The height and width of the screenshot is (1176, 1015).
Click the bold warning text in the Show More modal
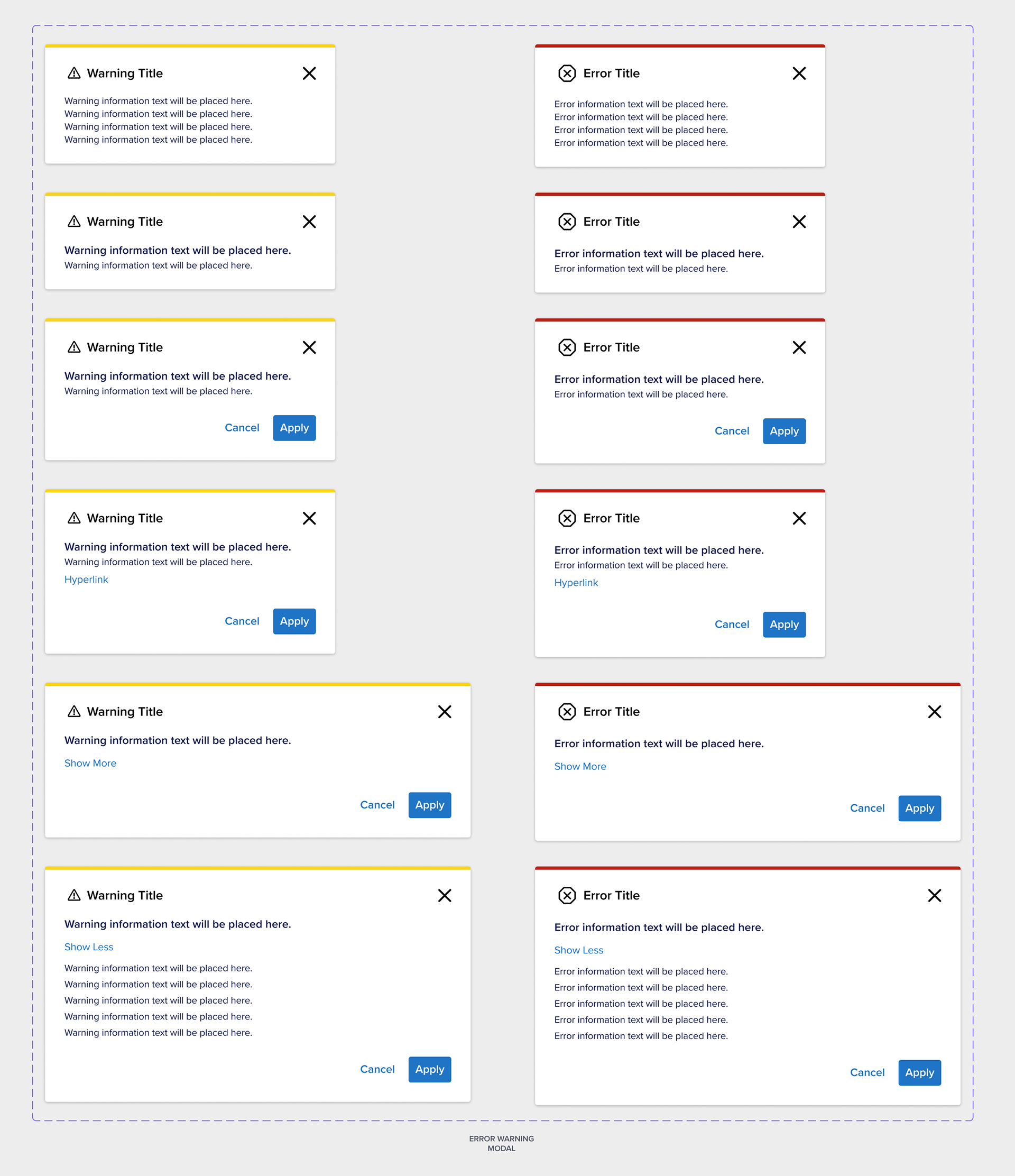click(x=178, y=741)
